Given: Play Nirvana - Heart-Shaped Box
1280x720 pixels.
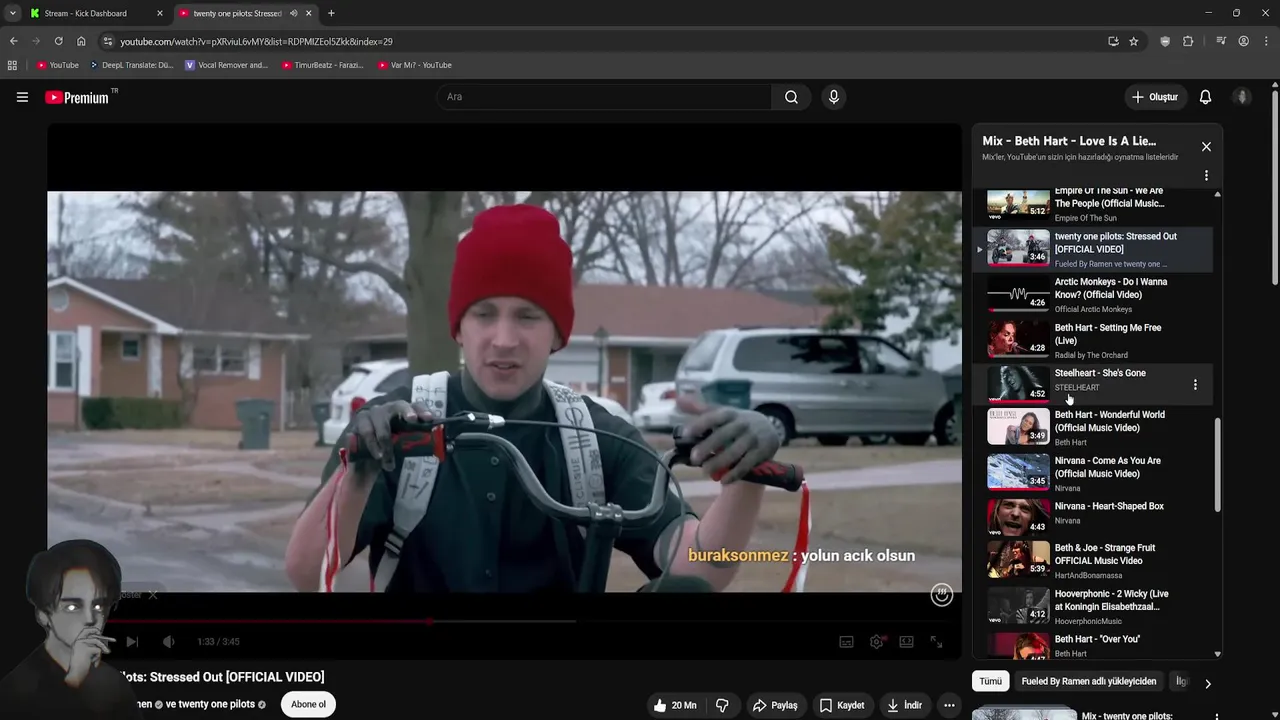Looking at the screenshot, I should (1093, 518).
